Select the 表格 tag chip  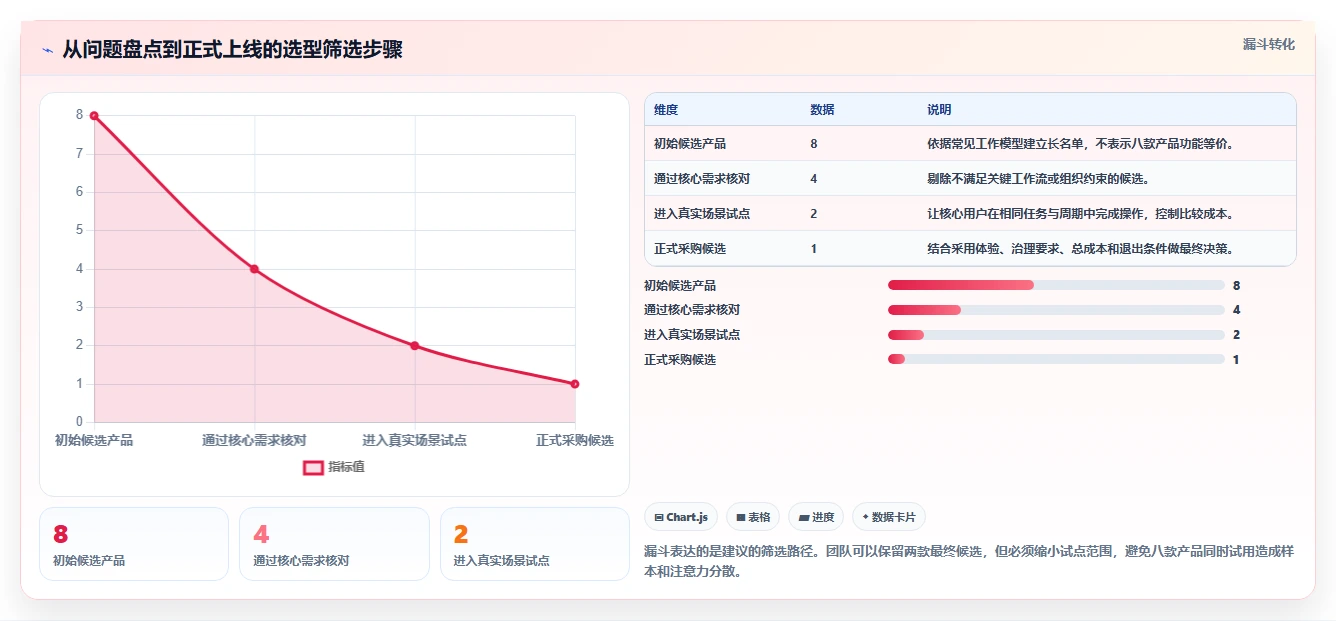753,517
